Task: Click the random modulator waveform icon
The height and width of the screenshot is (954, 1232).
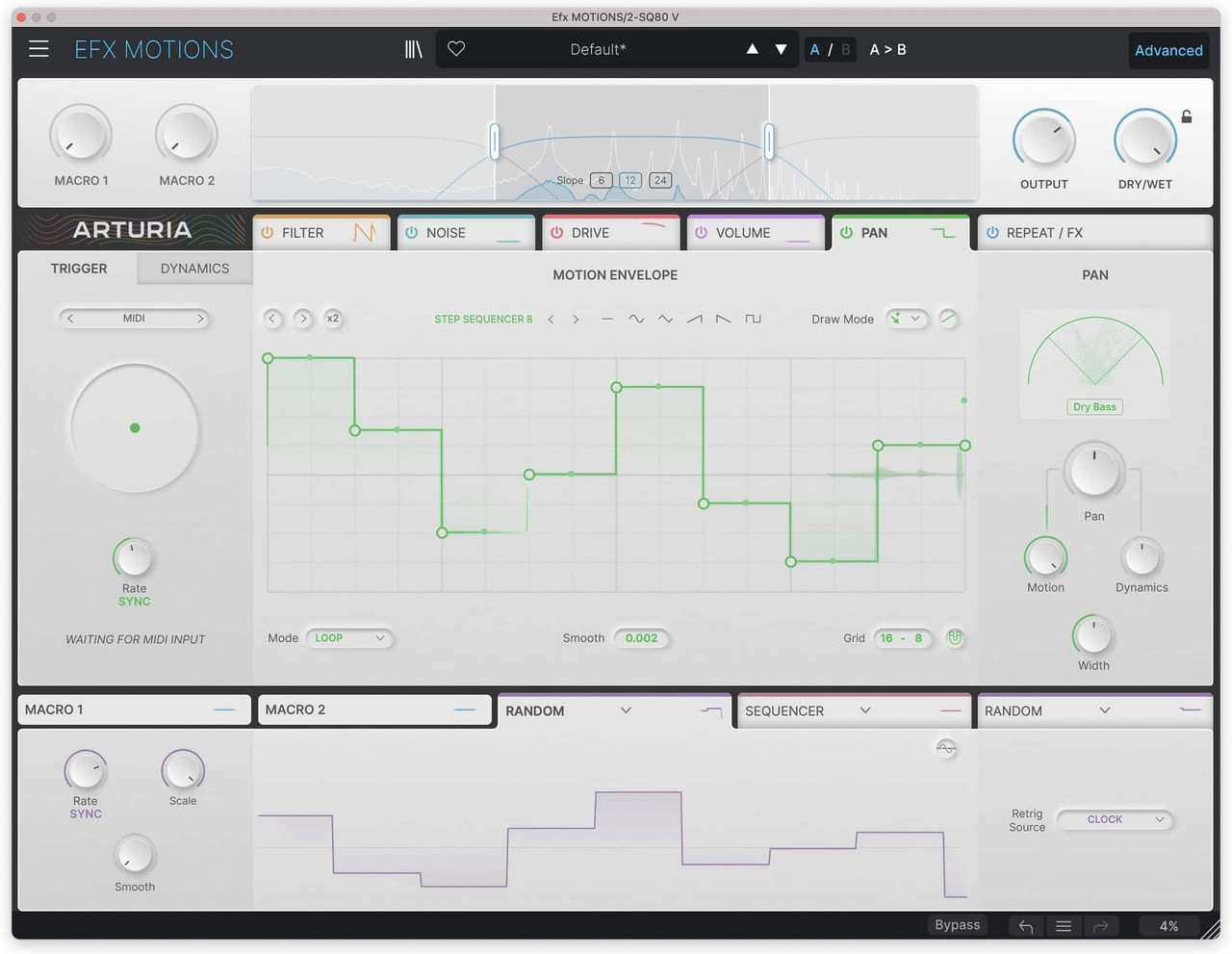Action: pos(946,748)
